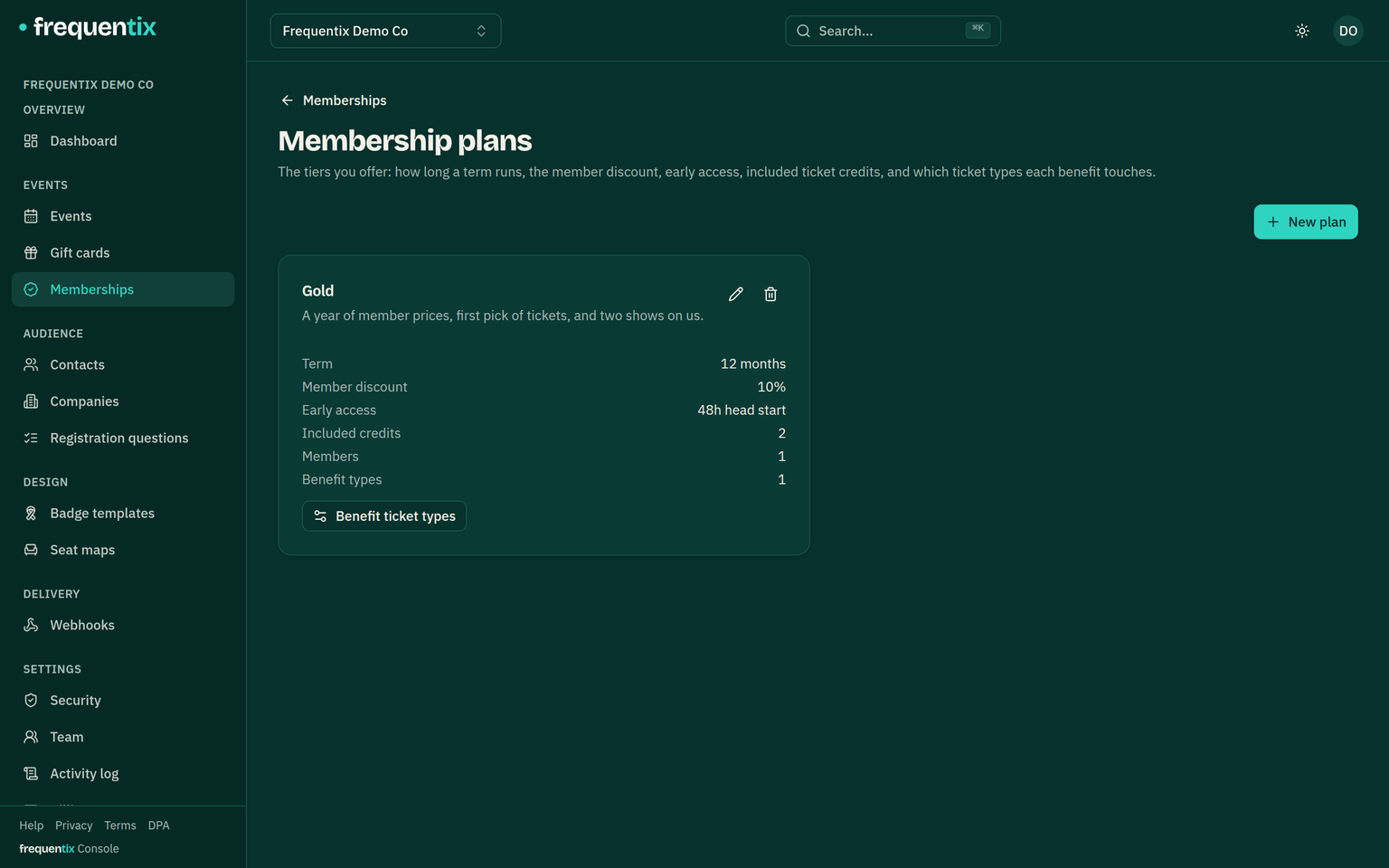The height and width of the screenshot is (868, 1389).
Task: Go back using the Memberships arrow
Action: [334, 100]
